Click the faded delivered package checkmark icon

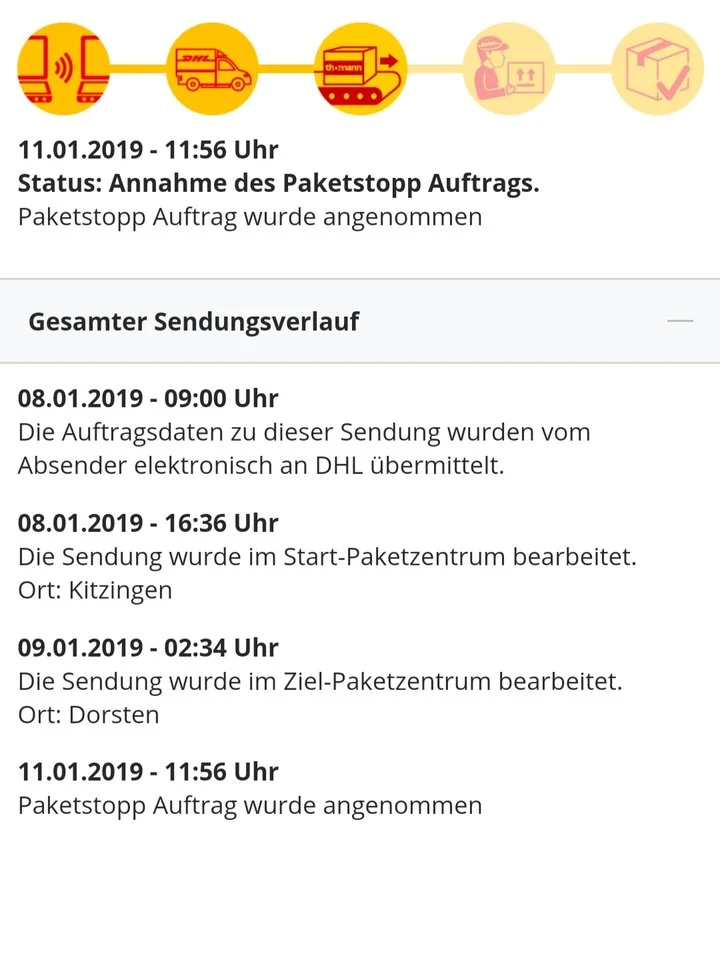click(x=657, y=68)
